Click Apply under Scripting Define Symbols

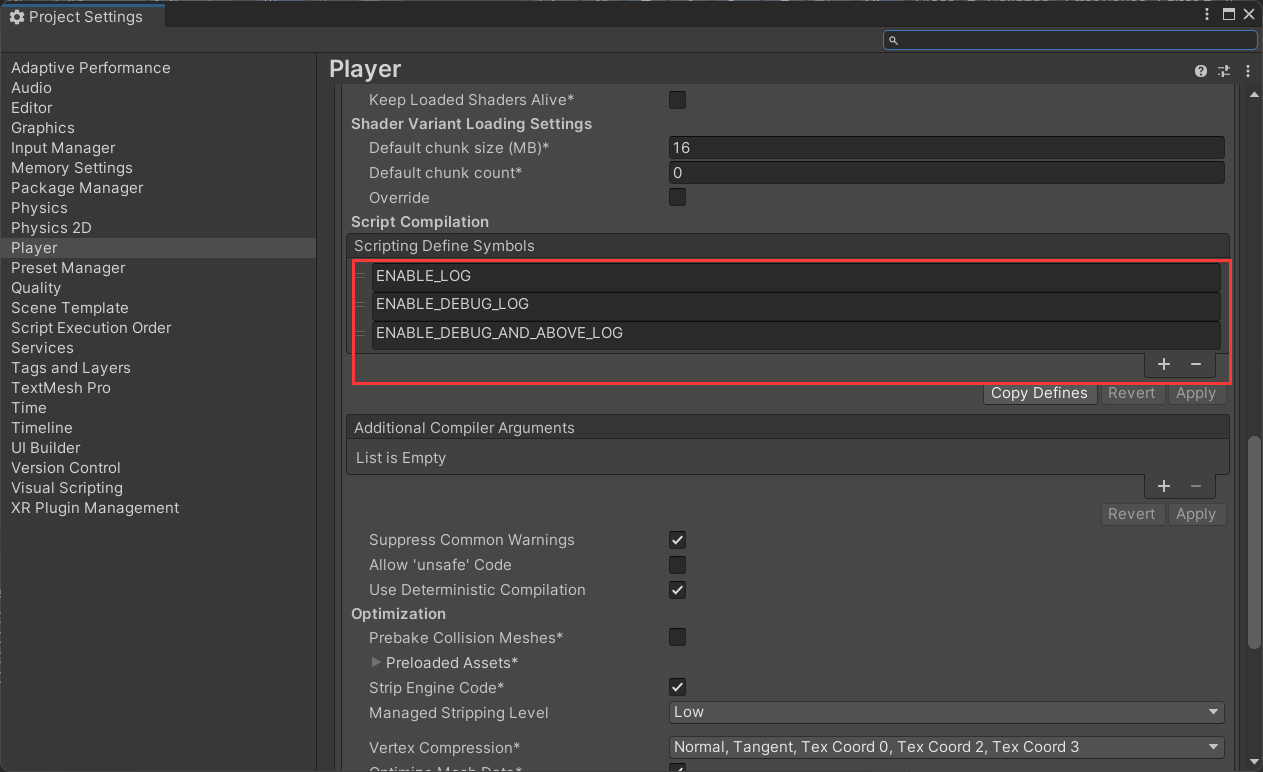point(1195,393)
